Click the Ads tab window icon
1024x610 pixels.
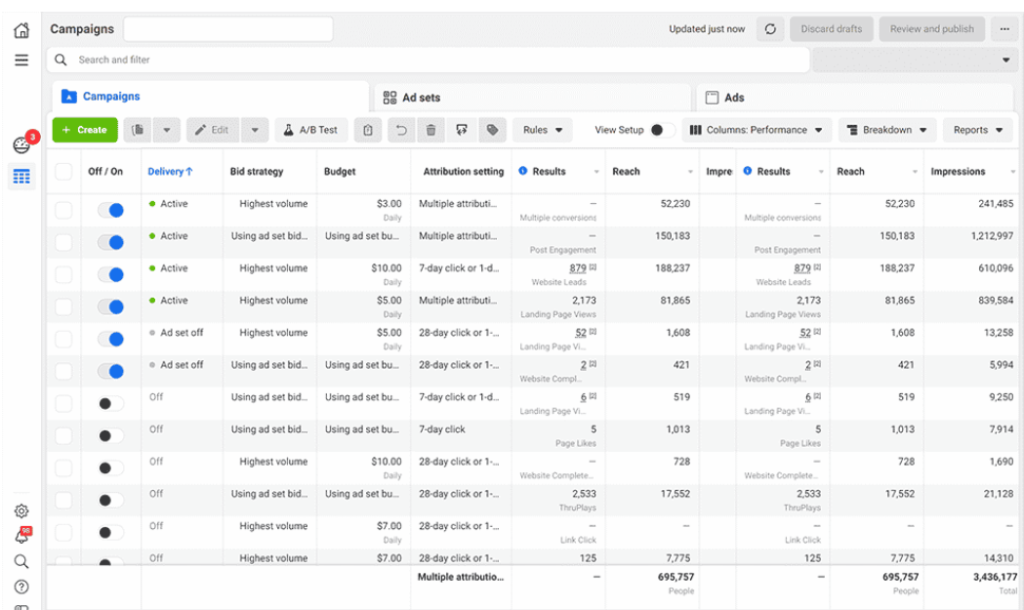click(x=712, y=97)
